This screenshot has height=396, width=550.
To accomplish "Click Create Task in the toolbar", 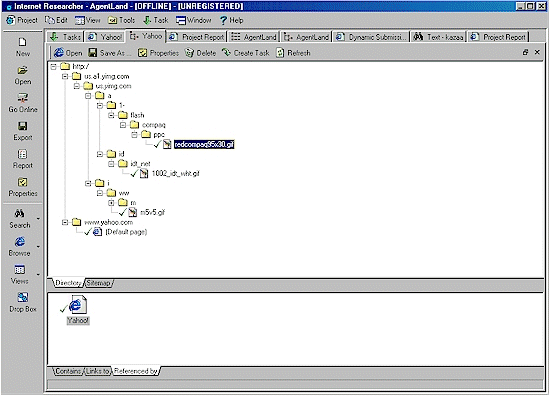I will click(x=246, y=53).
